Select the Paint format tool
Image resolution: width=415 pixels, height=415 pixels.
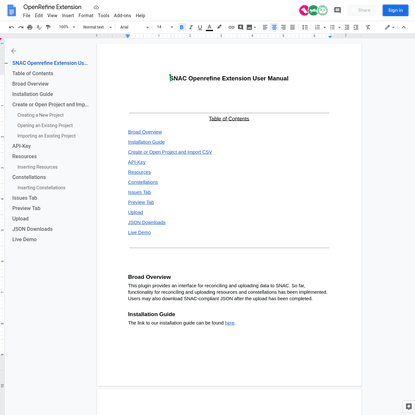pyautogui.click(x=48, y=27)
